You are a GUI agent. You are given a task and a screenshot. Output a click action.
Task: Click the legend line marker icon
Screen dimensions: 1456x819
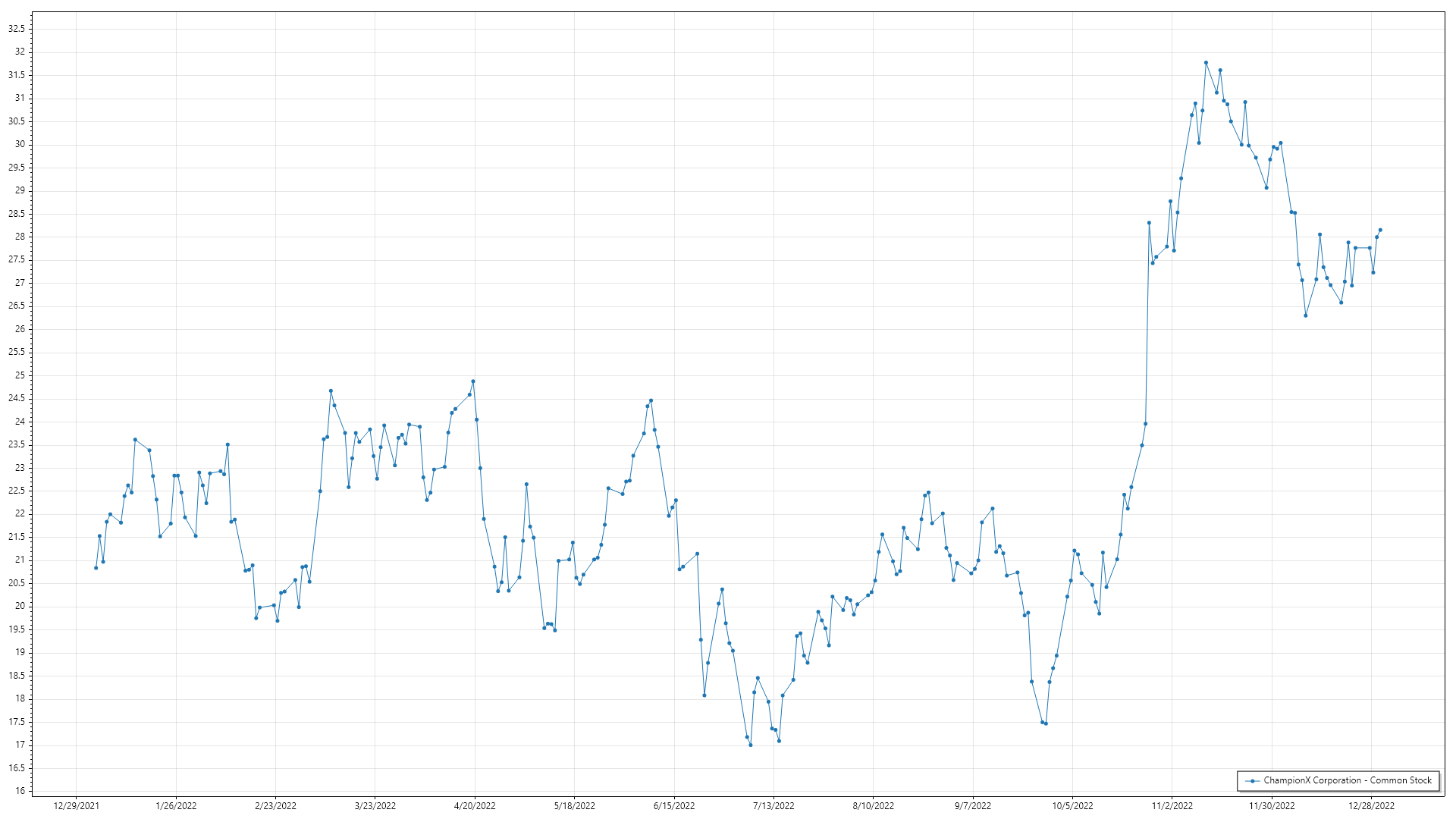1252,781
